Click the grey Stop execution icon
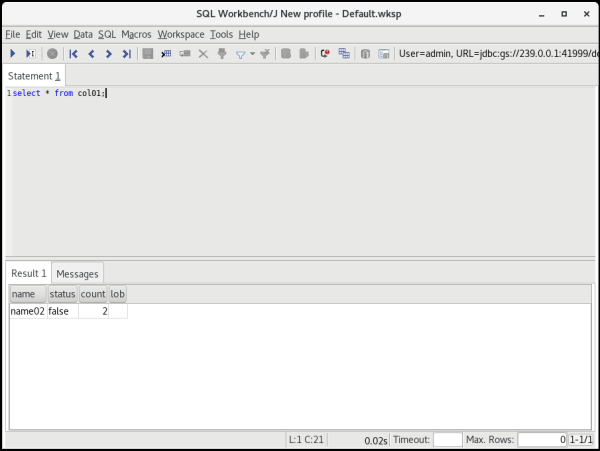The image size is (600, 451). 52,54
